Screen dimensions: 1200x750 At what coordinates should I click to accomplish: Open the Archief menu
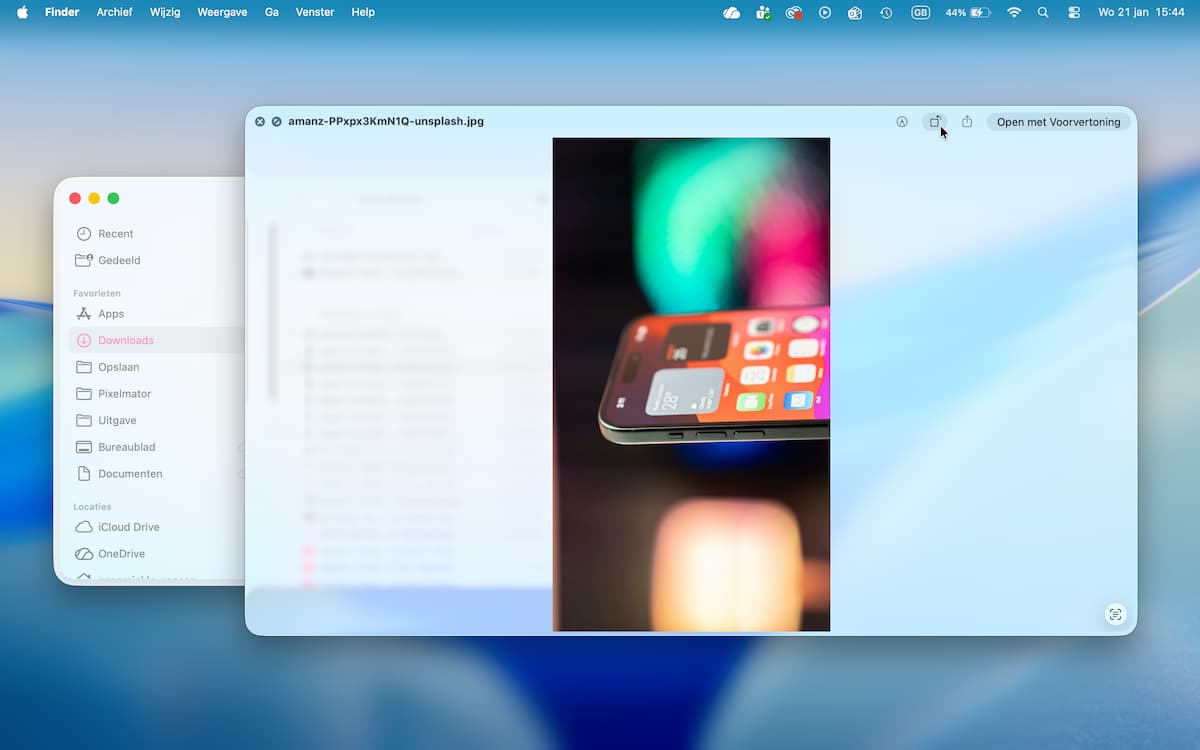coord(114,12)
